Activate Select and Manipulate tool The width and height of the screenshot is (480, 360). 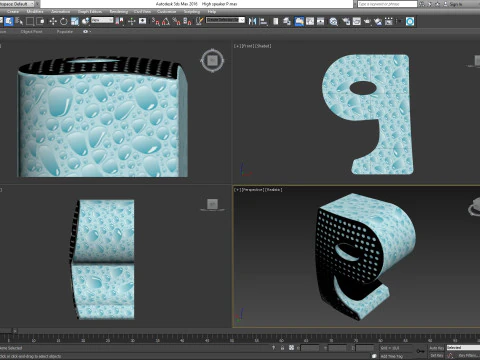[132, 21]
